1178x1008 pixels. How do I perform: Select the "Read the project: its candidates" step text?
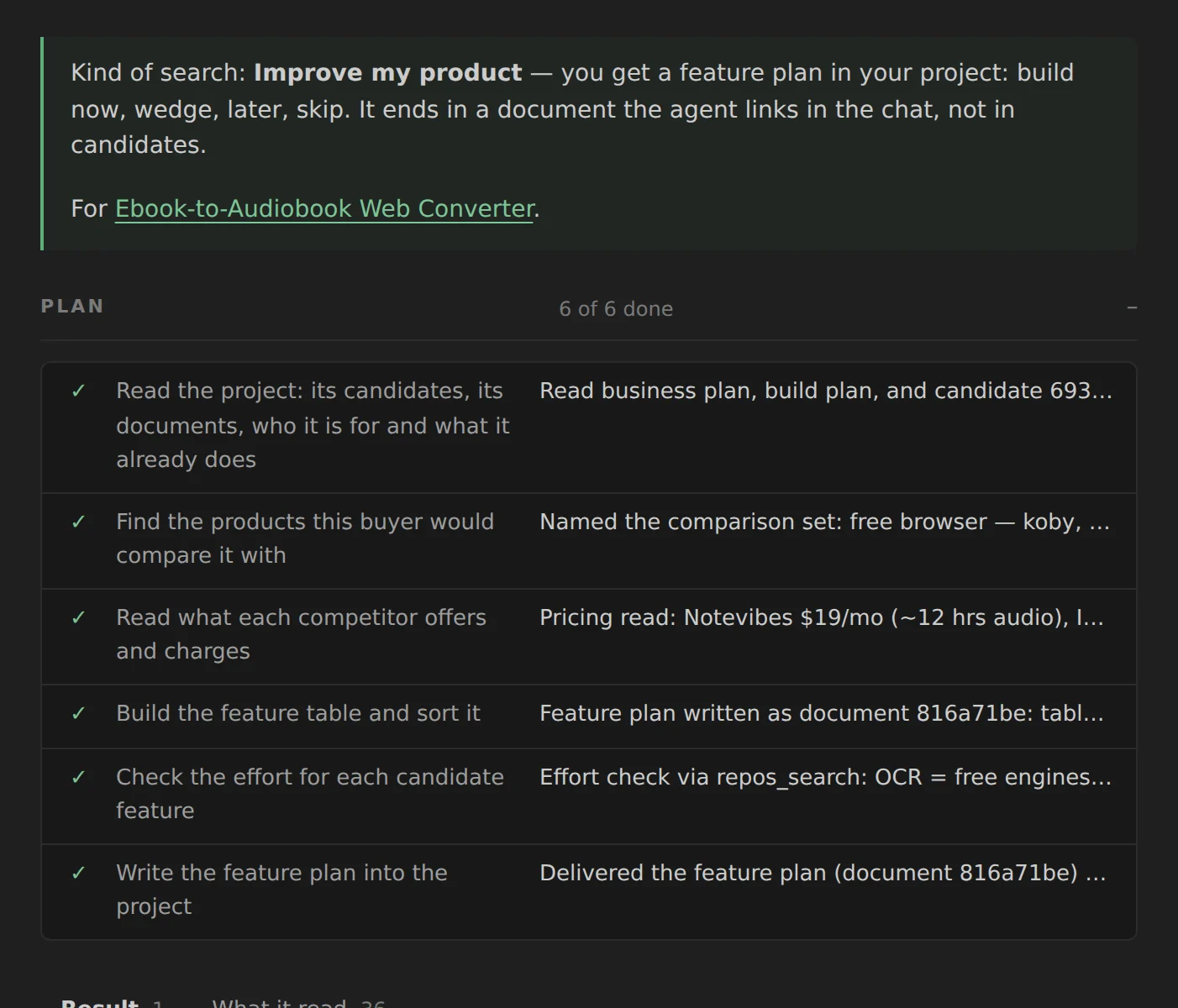tap(313, 425)
